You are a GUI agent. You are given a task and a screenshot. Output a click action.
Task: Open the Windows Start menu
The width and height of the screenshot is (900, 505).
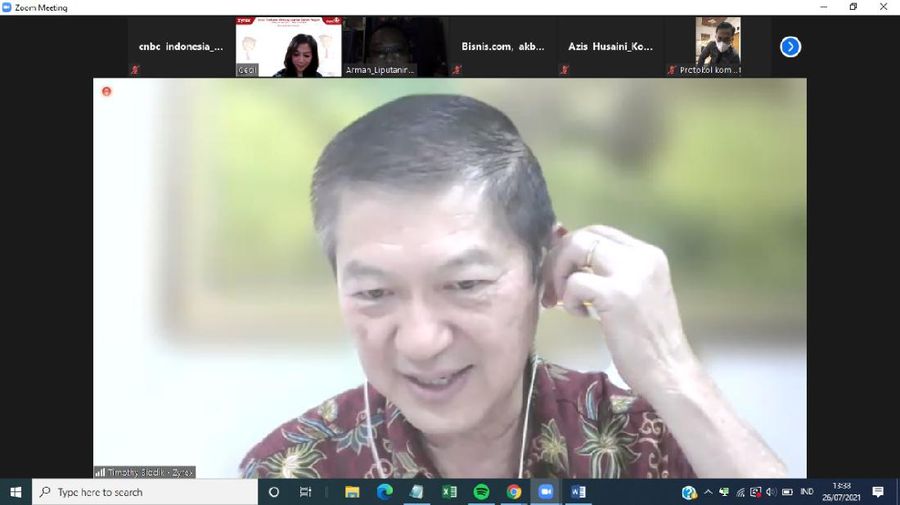click(x=15, y=492)
